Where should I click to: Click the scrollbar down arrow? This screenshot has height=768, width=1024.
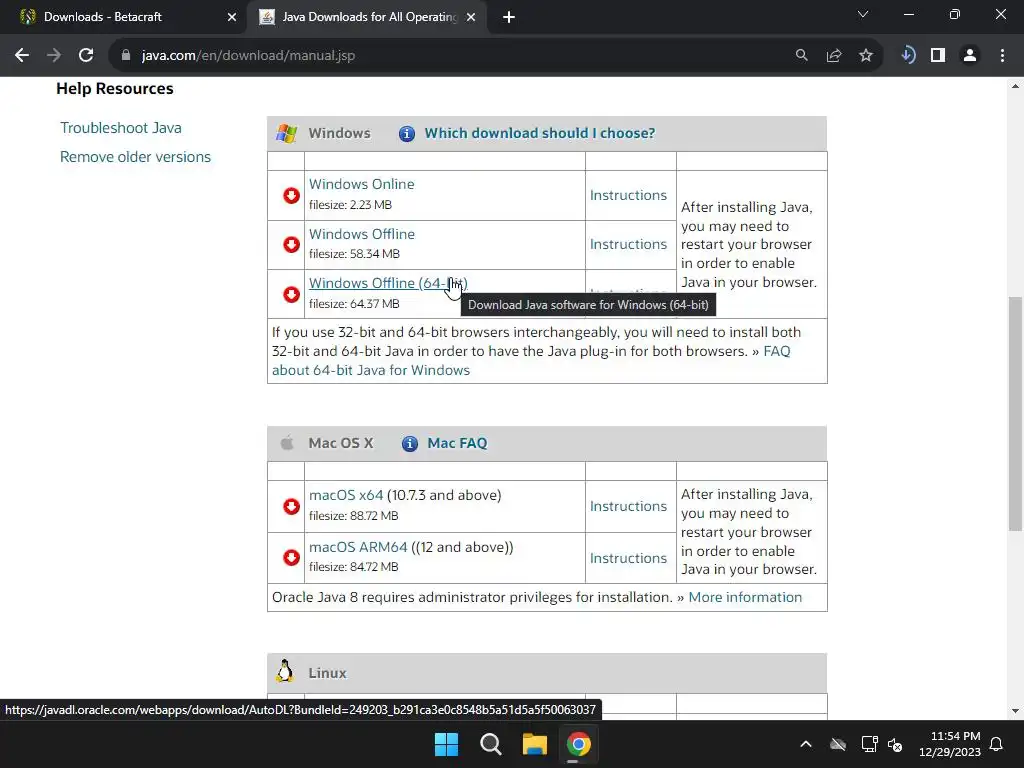(1015, 711)
